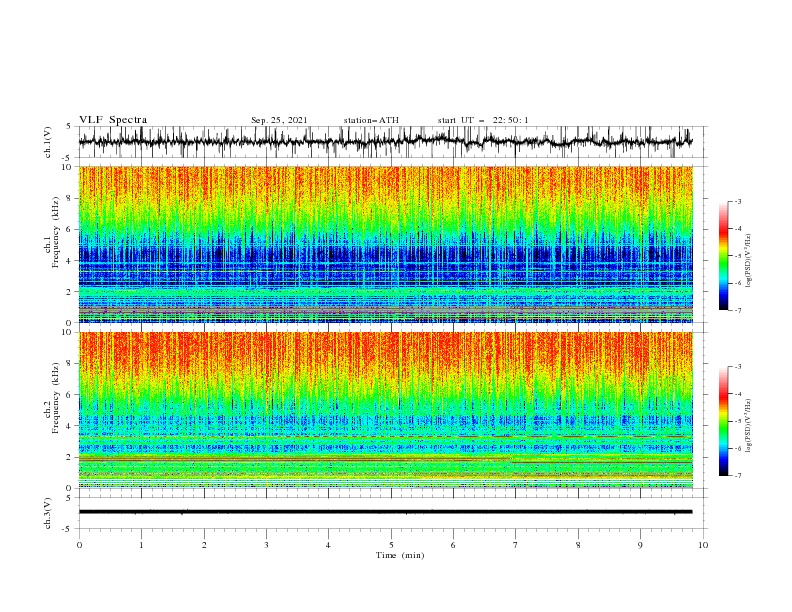This screenshot has height=612, width=792.
Task: Click the "VLF Spectra" plot title
Action: (x=113, y=120)
